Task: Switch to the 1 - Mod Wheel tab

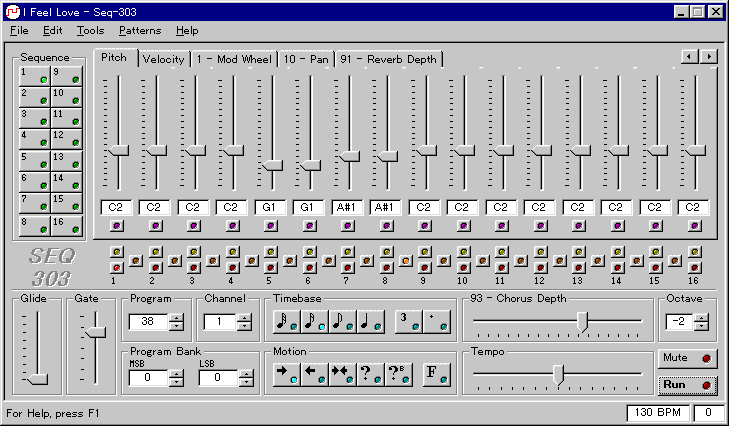Action: 234,60
